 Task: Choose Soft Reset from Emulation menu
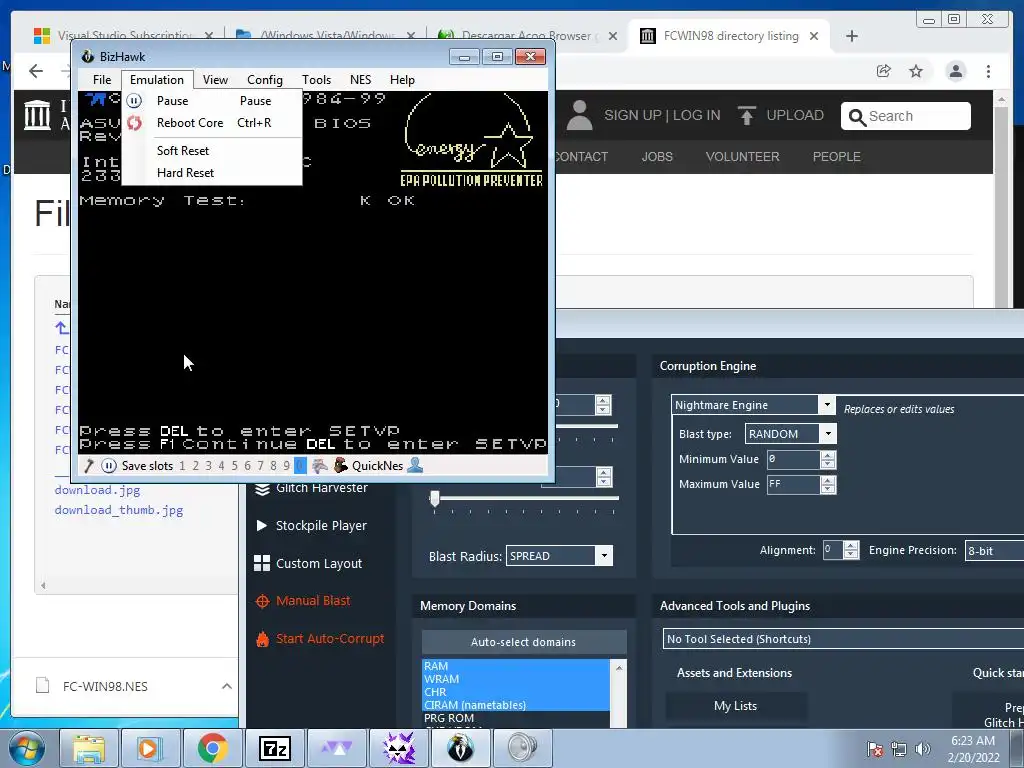pyautogui.click(x=212, y=151)
